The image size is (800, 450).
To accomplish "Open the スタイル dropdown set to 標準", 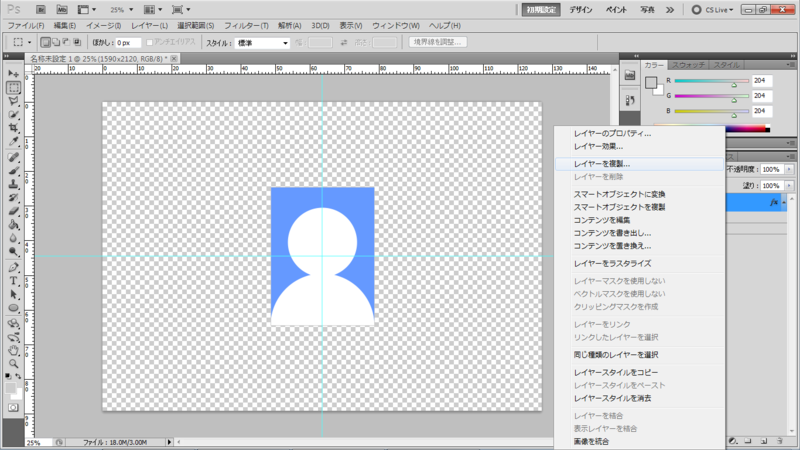I will click(262, 43).
